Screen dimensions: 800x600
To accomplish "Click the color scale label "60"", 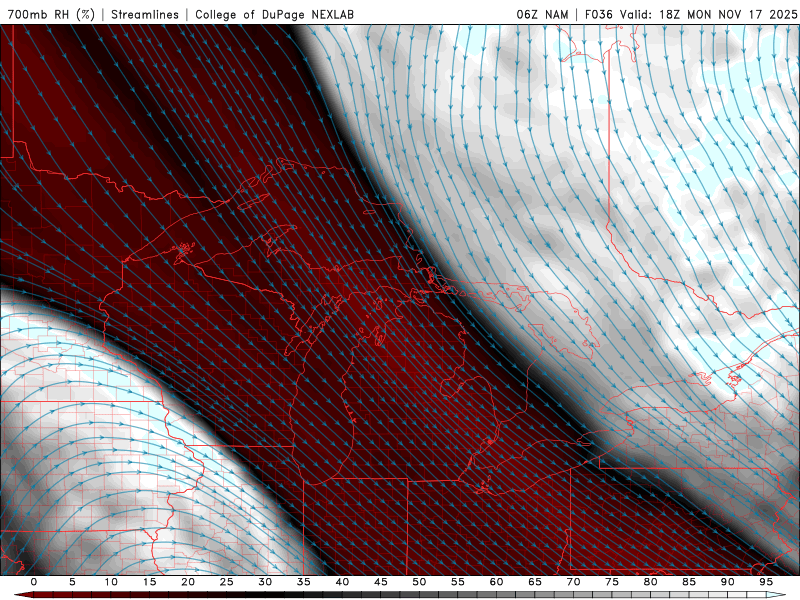I will click(x=496, y=582).
